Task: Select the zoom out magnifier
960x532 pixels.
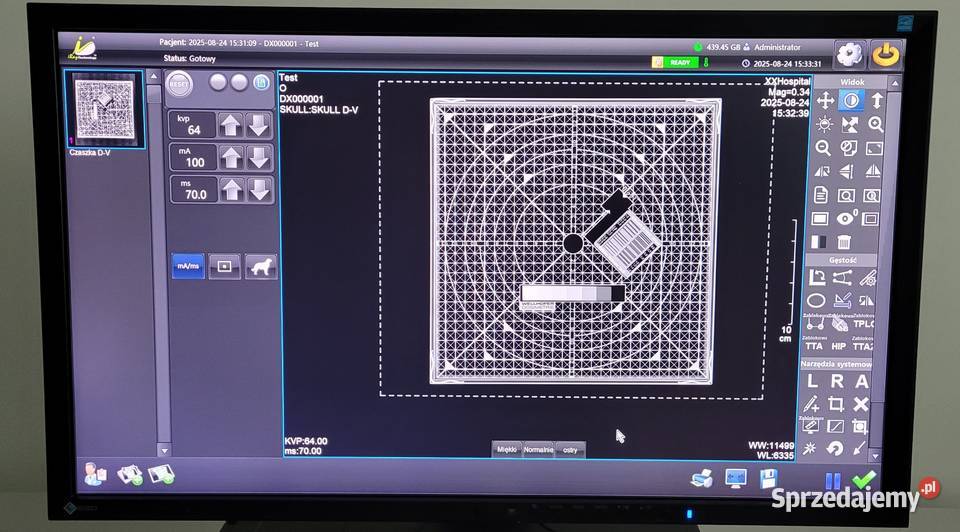Action: [x=823, y=148]
